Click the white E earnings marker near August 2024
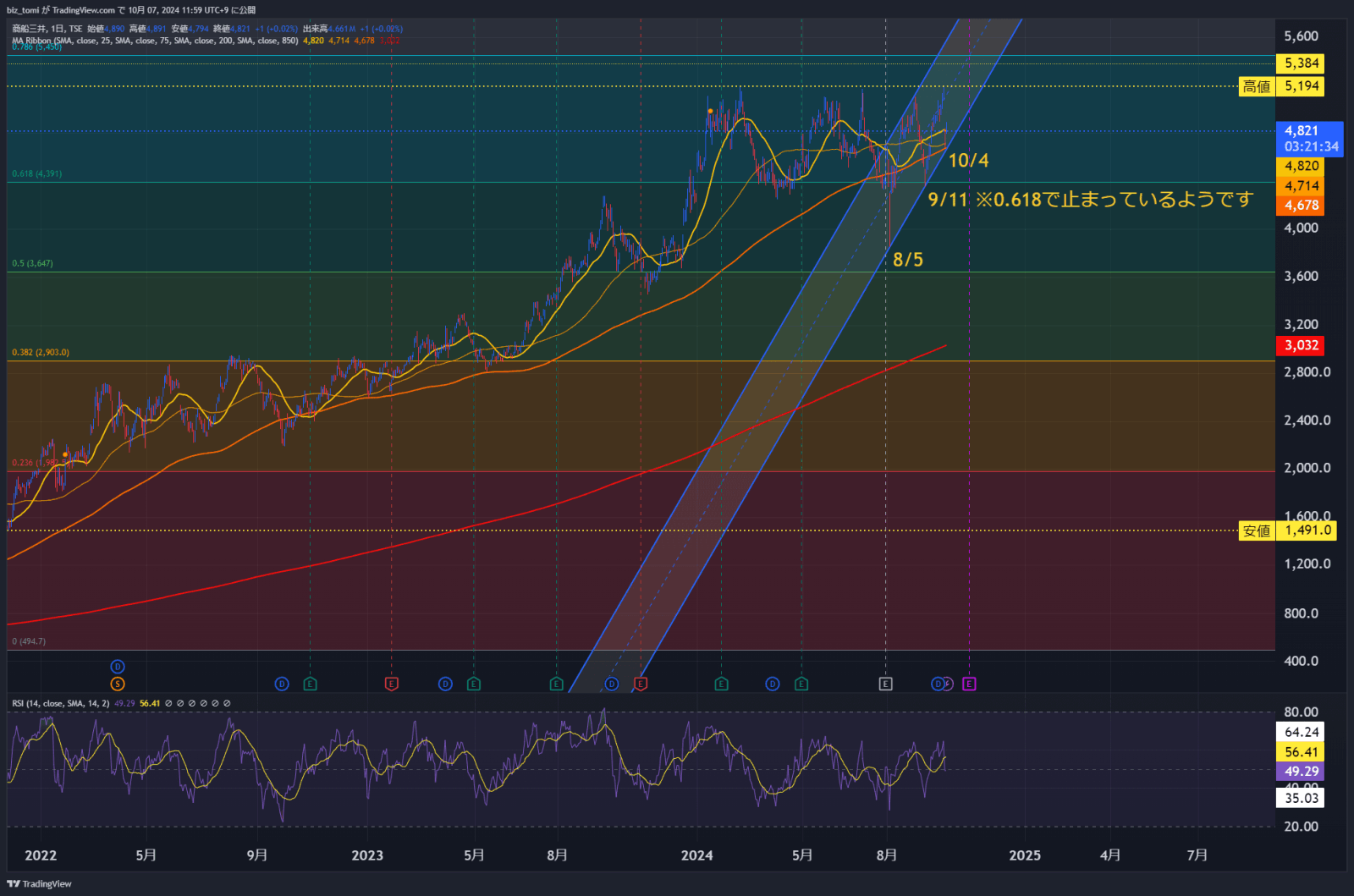The height and width of the screenshot is (896, 1354). [885, 684]
